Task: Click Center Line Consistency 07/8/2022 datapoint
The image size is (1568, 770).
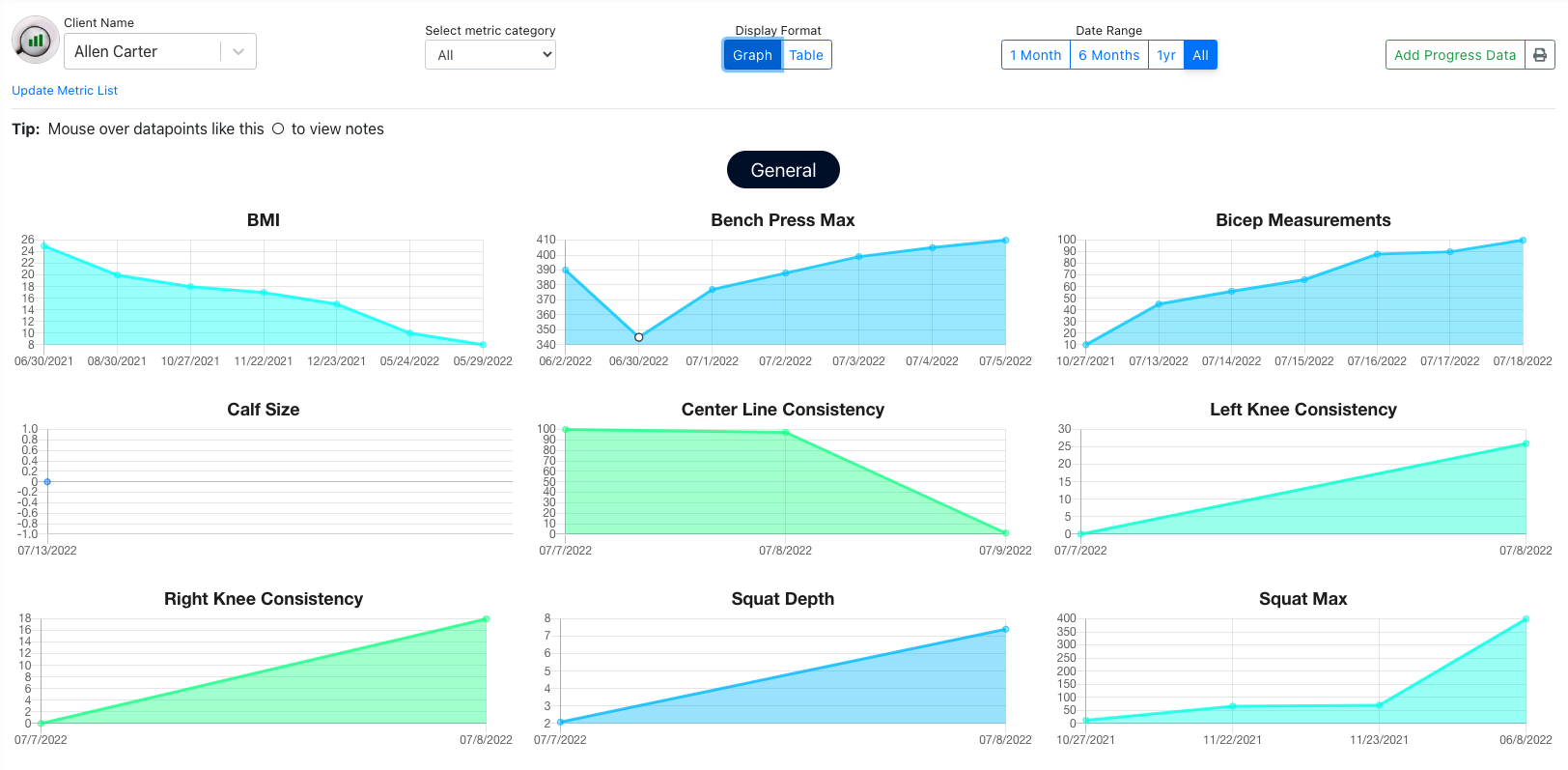Action: 786,433
